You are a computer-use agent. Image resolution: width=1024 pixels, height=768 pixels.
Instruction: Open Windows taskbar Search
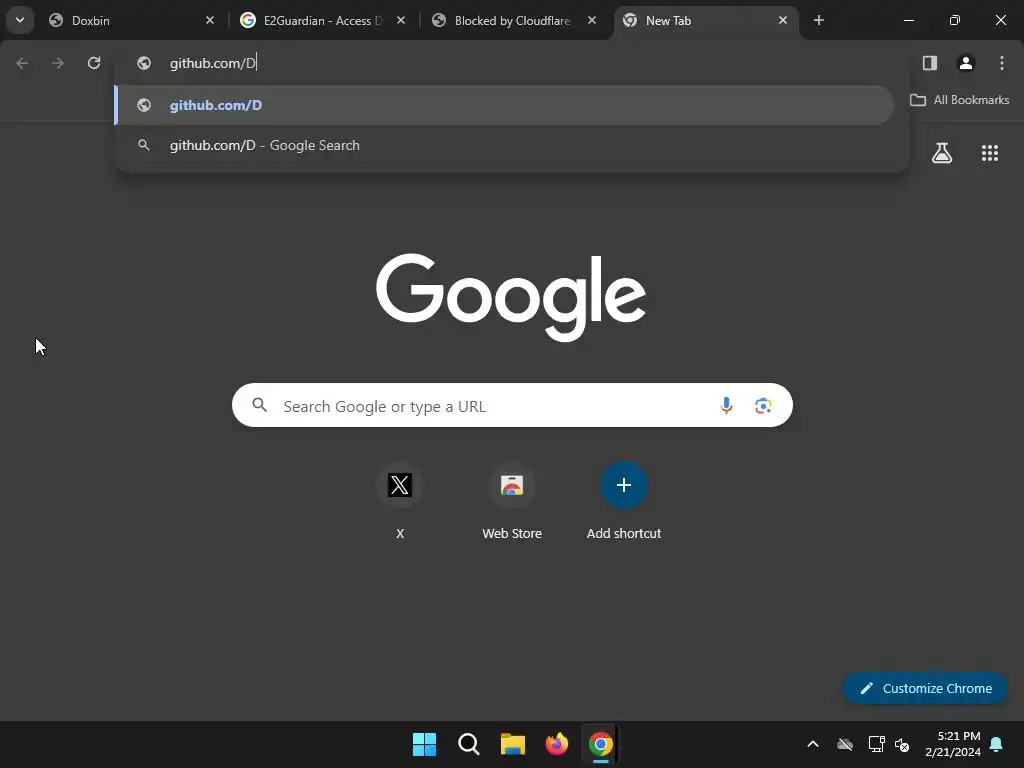click(469, 744)
